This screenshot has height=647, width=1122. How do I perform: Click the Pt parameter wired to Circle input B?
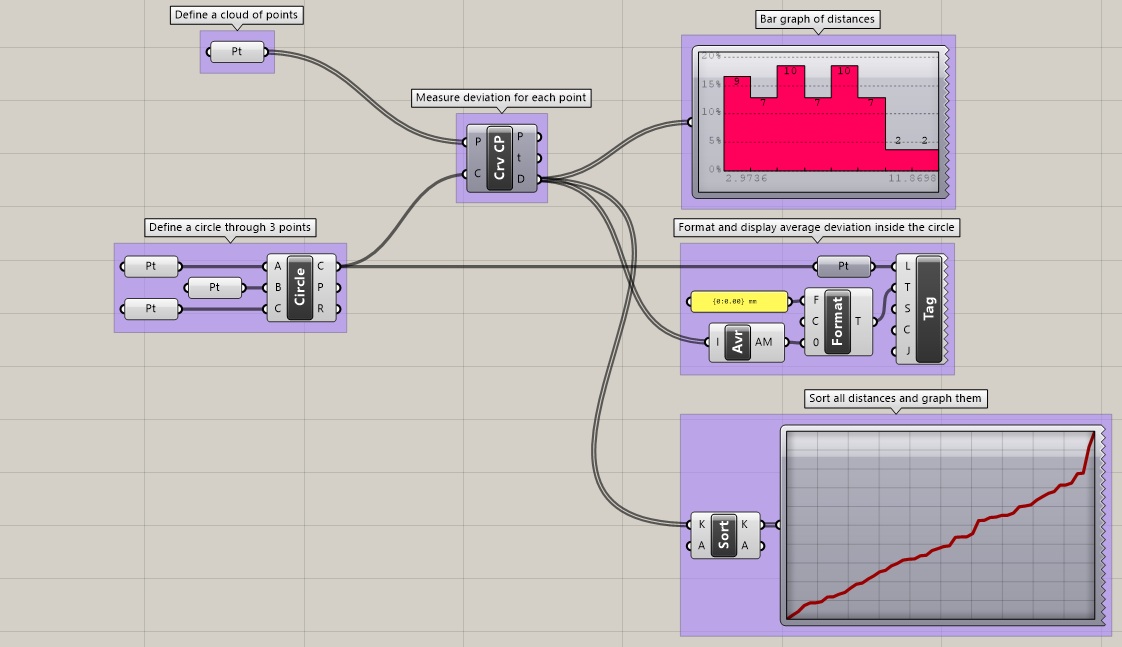pos(215,288)
